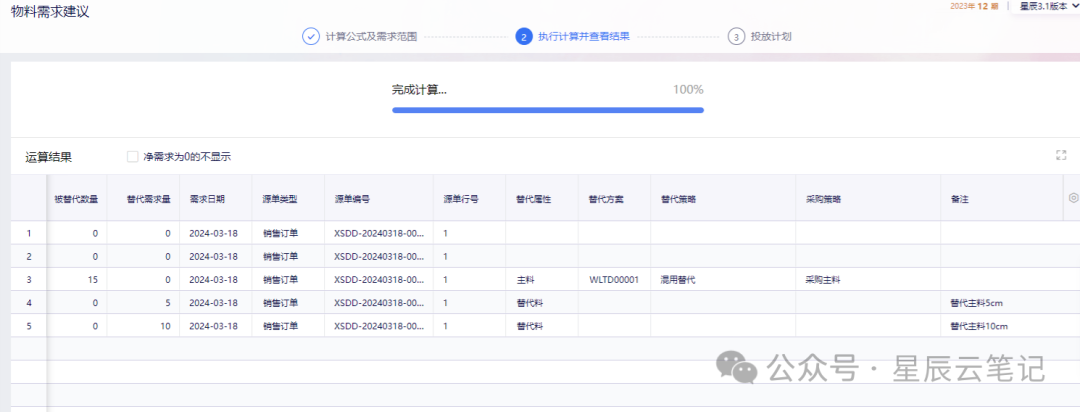Select row number 3 in results table
The width and height of the screenshot is (1080, 412).
pyautogui.click(x=28, y=280)
